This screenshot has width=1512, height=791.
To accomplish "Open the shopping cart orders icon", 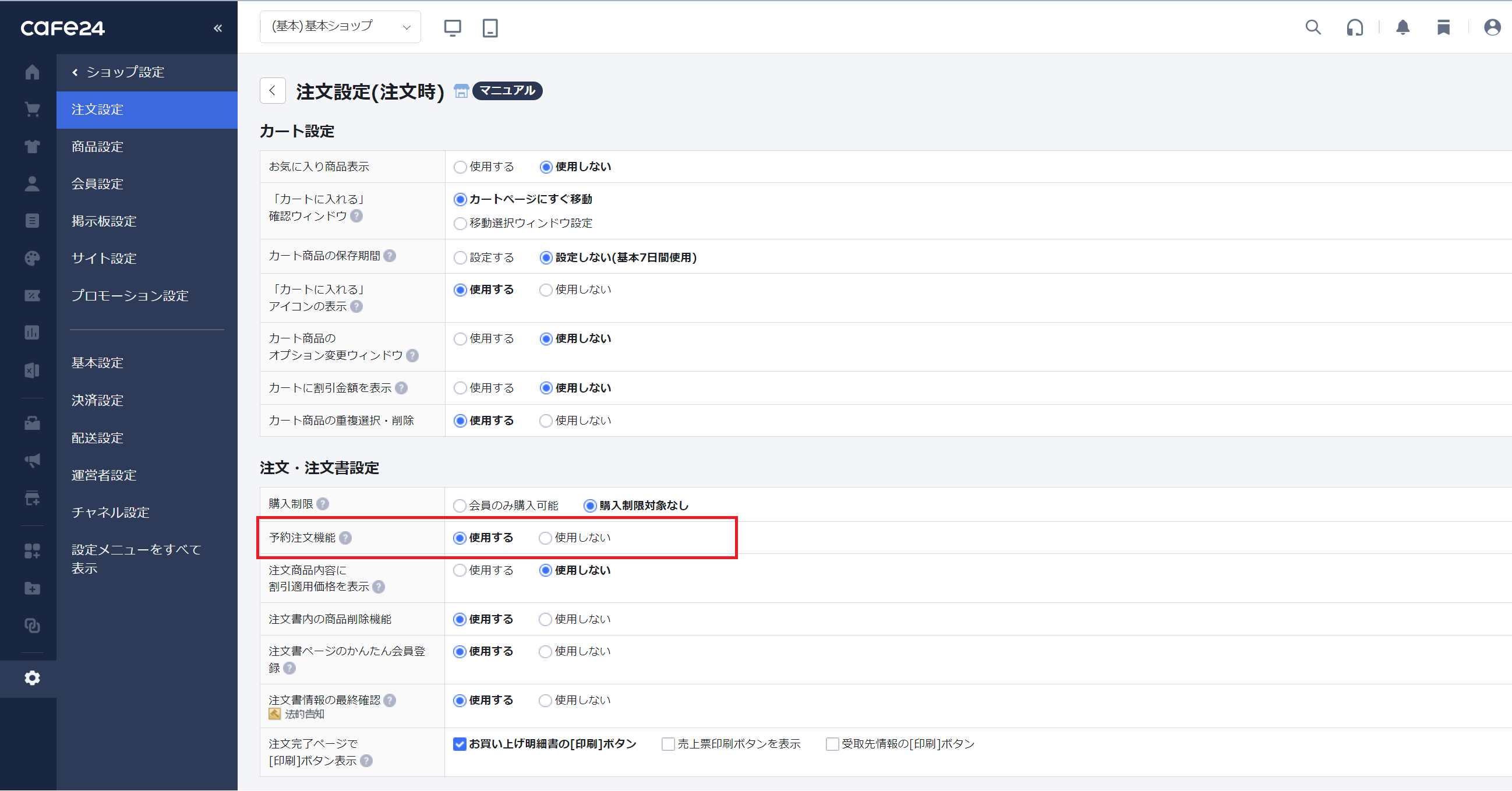I will [x=32, y=109].
